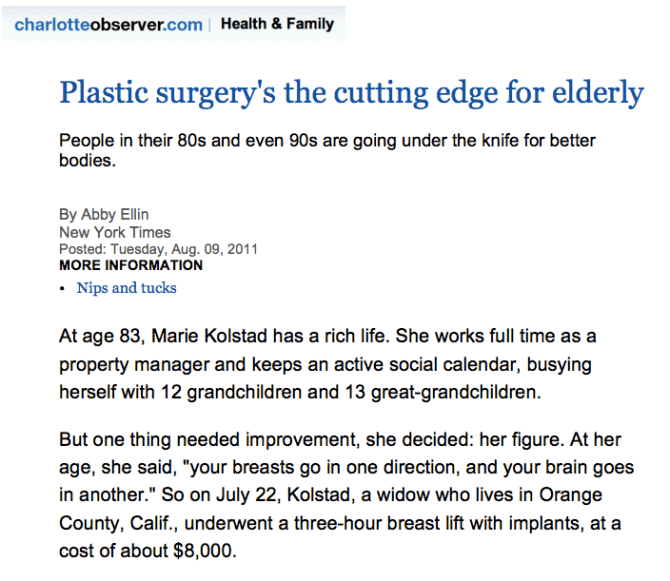Click the charlotteobserver.com site logo

(108, 25)
